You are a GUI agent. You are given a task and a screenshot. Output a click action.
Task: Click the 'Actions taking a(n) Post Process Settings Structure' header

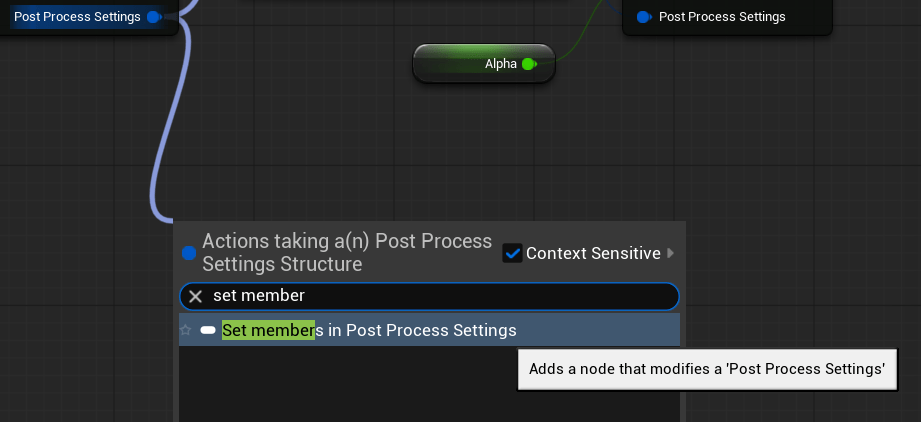[x=347, y=253]
